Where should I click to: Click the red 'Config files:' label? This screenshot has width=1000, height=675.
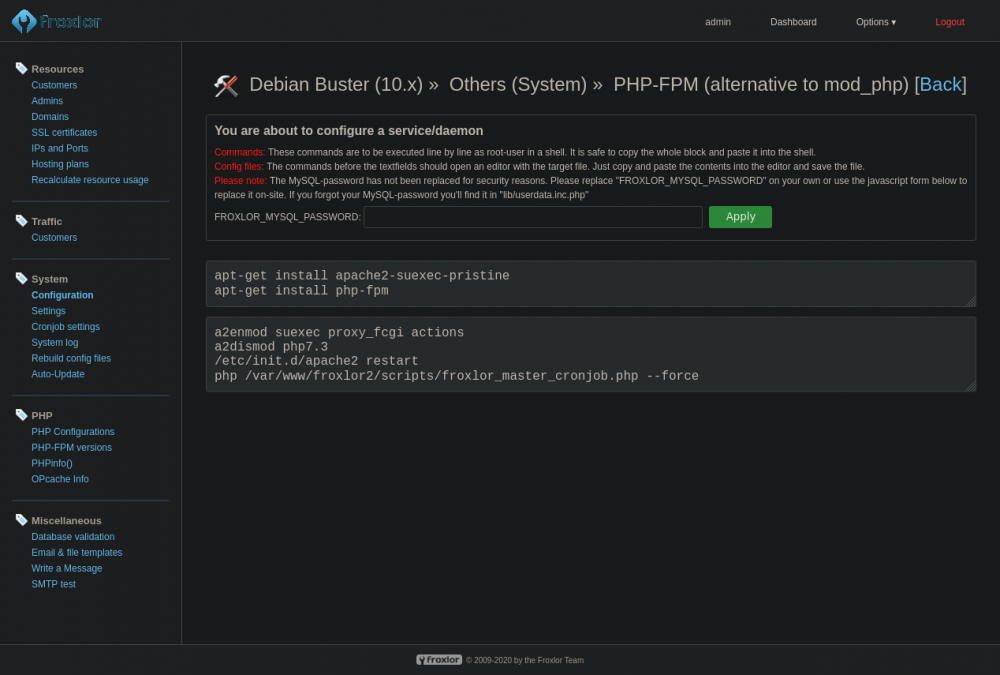239,167
